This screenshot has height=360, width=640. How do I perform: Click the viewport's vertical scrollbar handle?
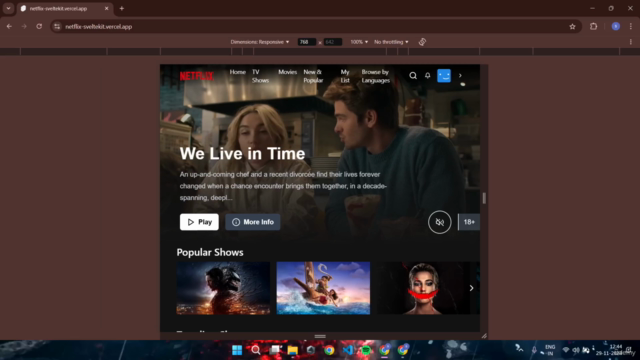coord(484,198)
